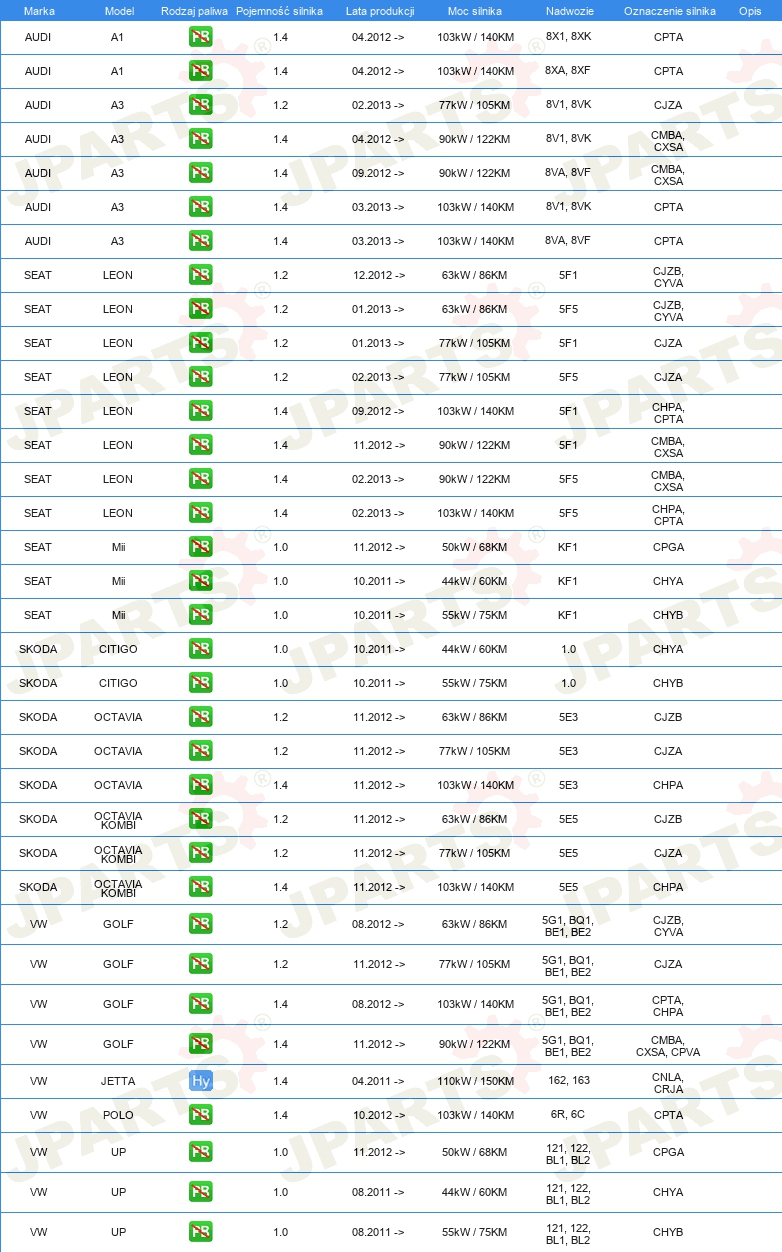
Task: Click blue Hy hybrid icon in VW JETTA row
Action: 200,1081
